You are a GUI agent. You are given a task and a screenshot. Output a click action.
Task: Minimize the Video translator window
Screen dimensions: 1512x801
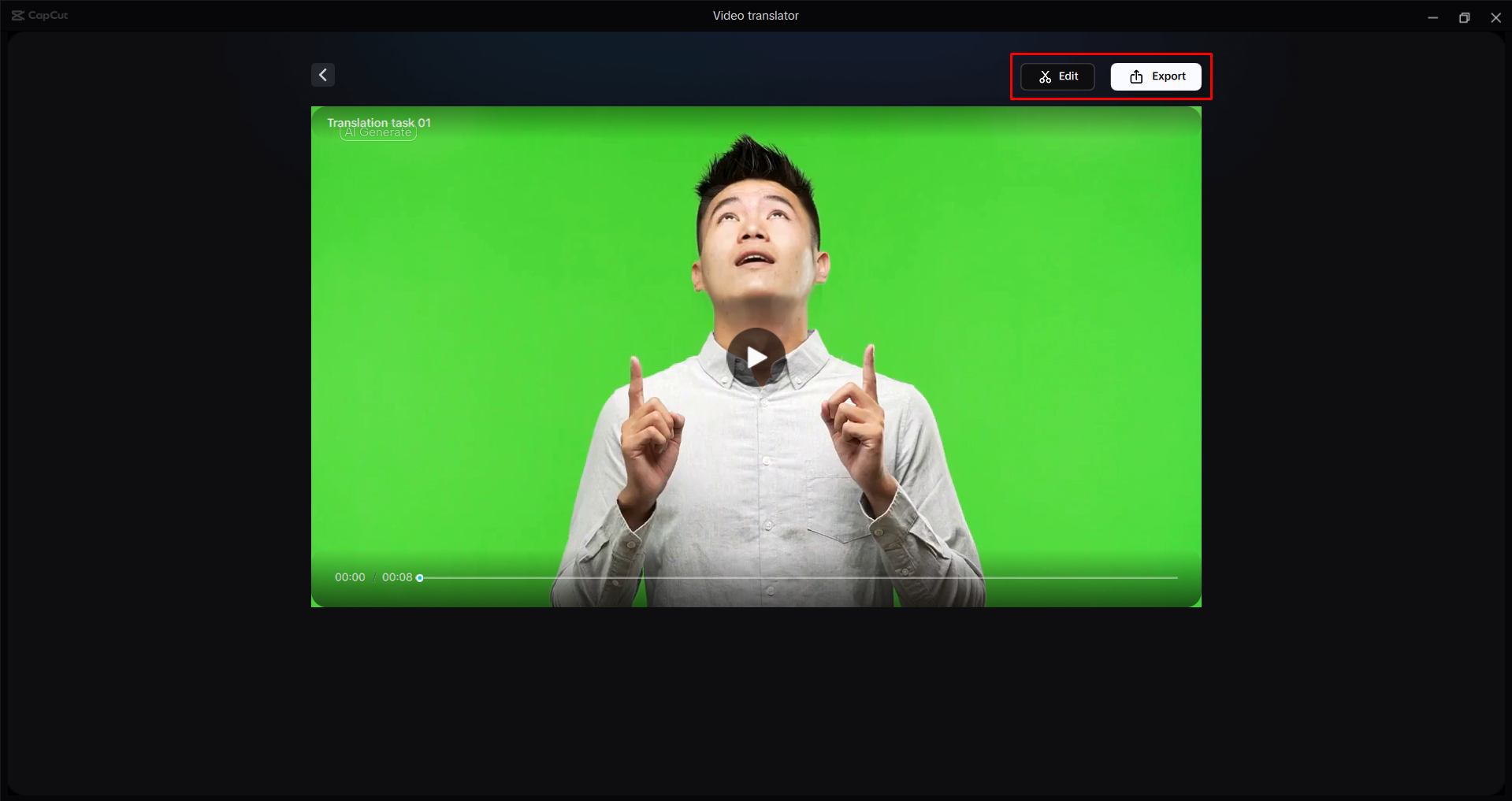pos(1432,17)
